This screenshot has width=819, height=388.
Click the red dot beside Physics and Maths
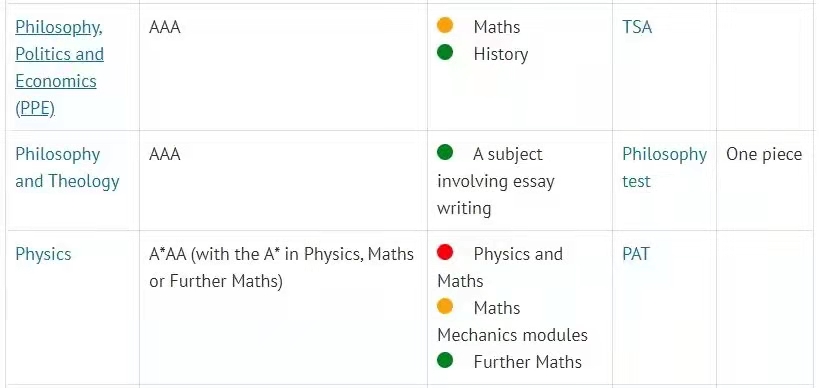(444, 252)
